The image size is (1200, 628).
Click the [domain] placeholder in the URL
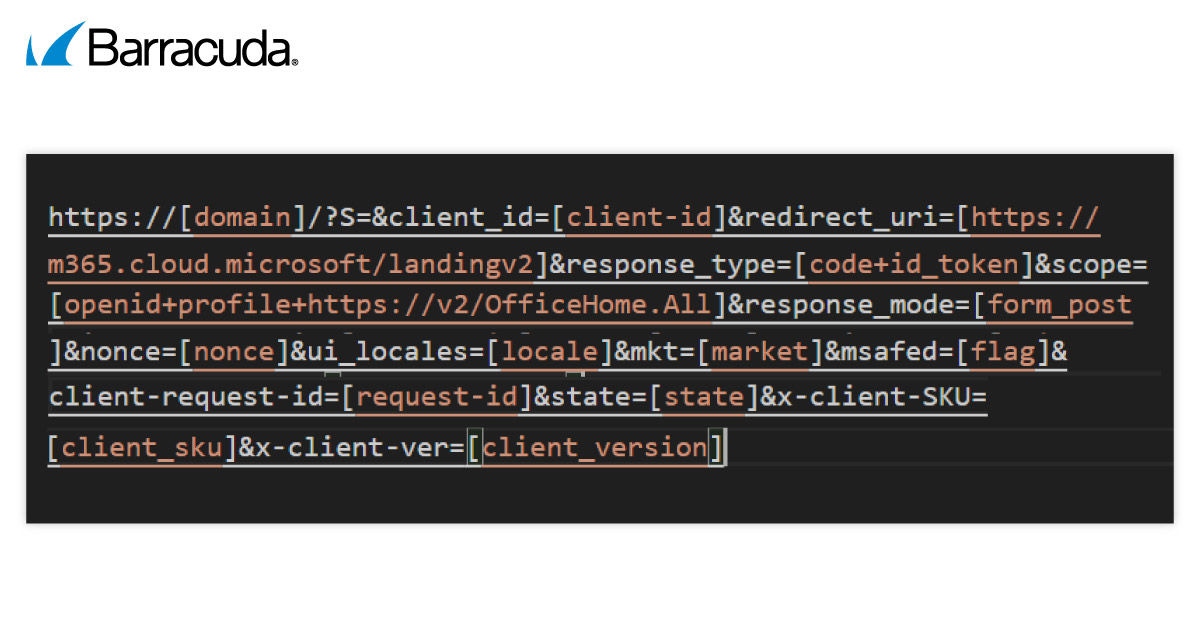(243, 217)
